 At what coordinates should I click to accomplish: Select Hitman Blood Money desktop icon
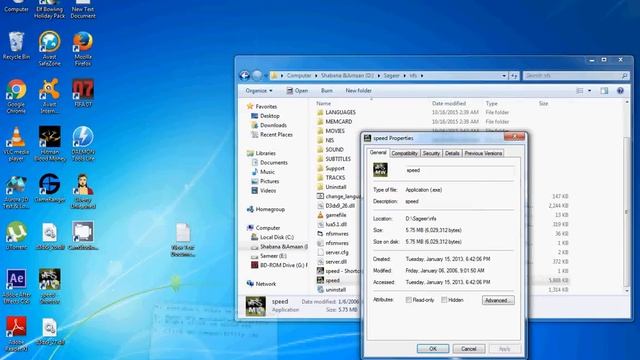50,144
